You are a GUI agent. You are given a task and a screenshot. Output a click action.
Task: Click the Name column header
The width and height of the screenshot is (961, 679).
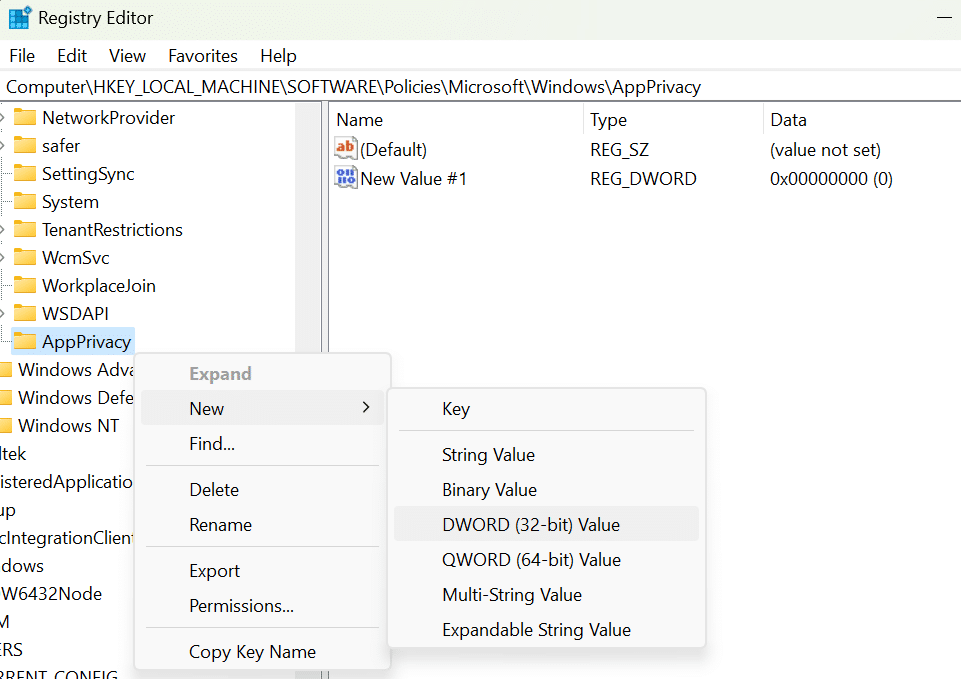click(x=456, y=119)
